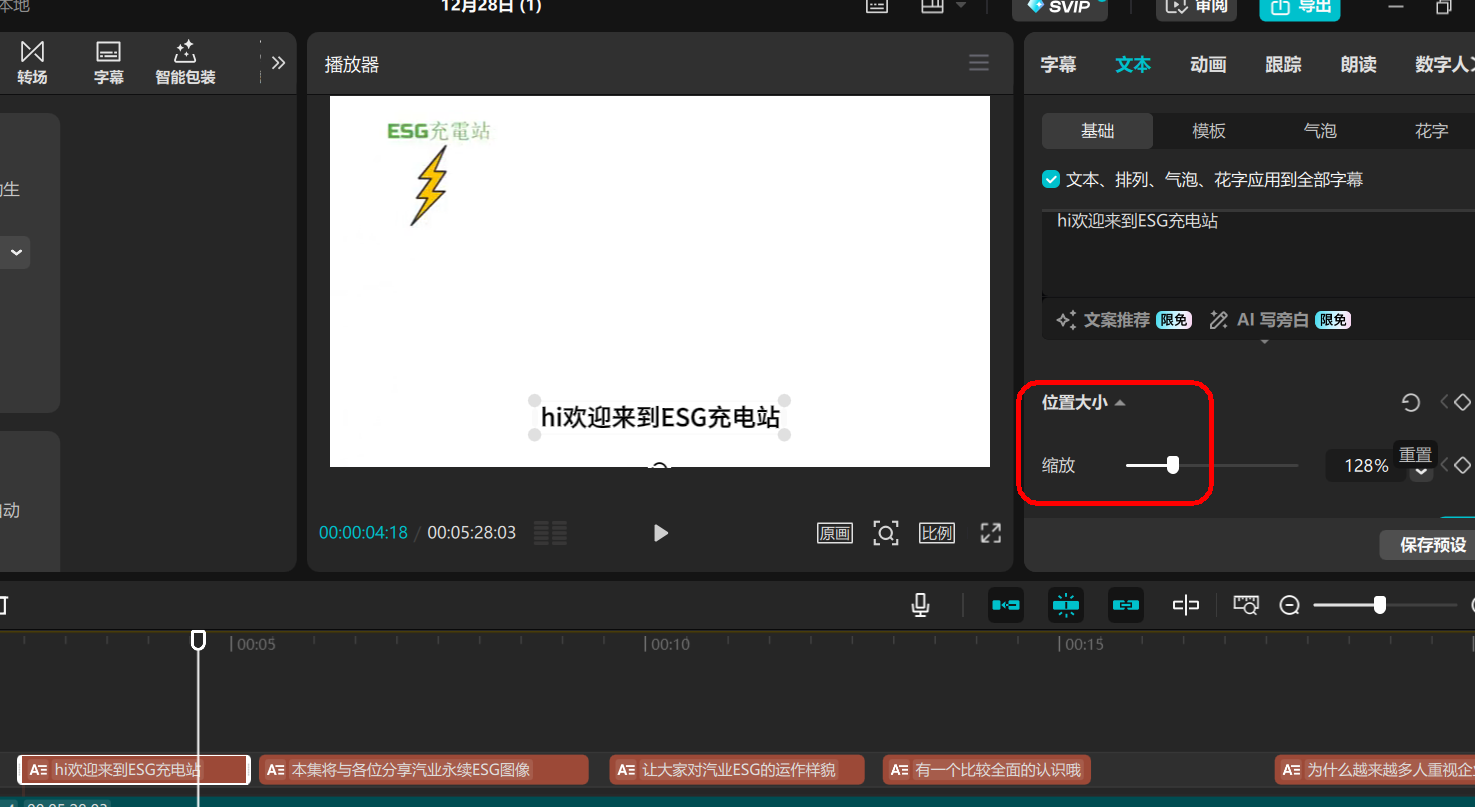Open the 智能包装 smart packaging tool
Image resolution: width=1475 pixels, height=807 pixels.
pos(185,62)
